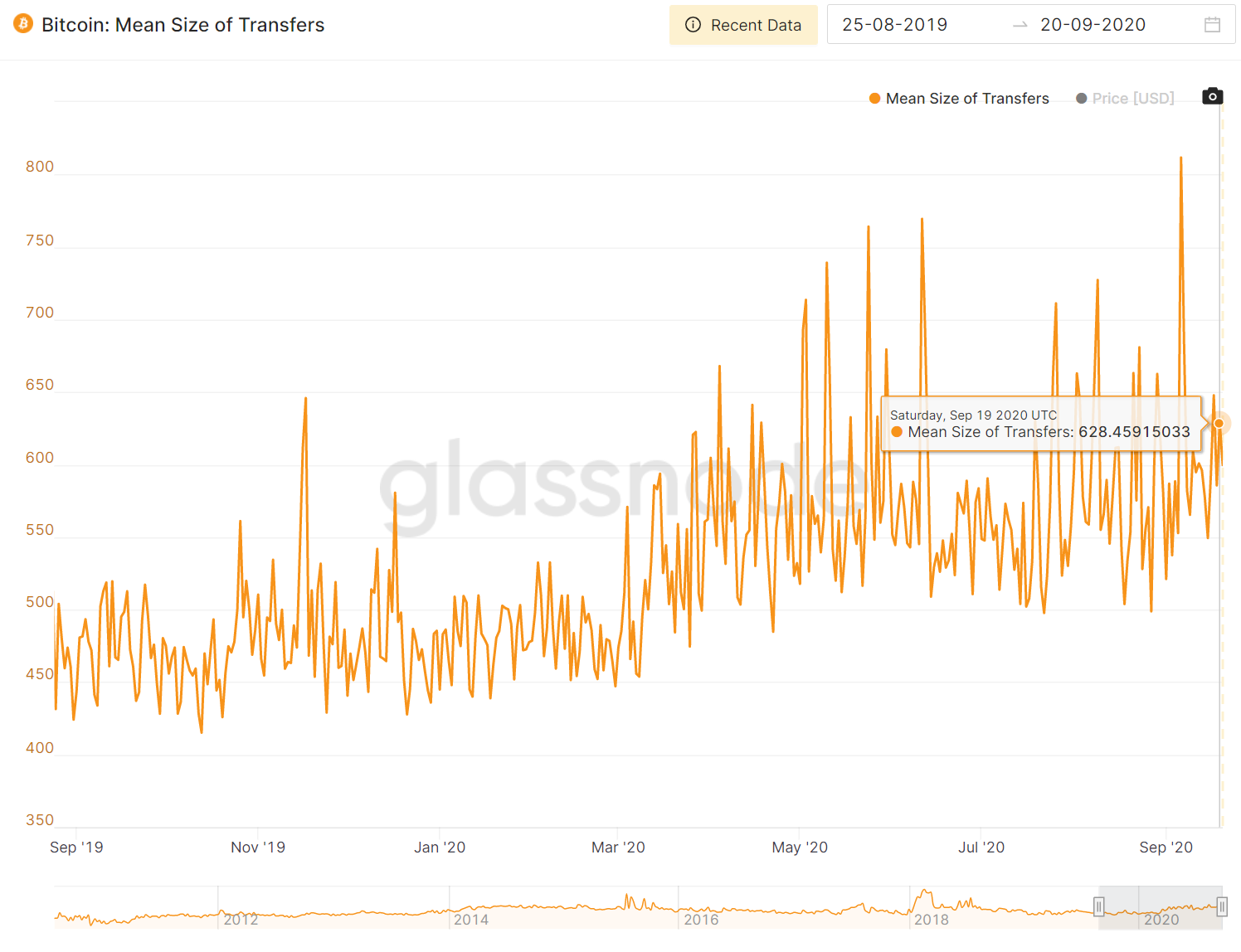Click the camera screenshot icon
Screen dimensions: 1241x952
[1212, 96]
